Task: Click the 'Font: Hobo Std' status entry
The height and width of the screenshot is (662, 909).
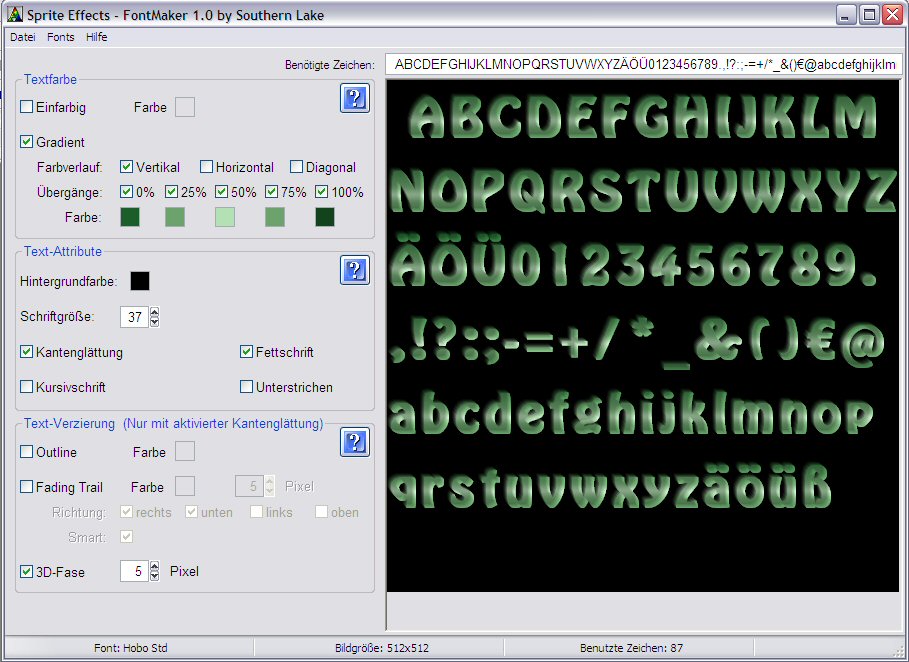Action: click(130, 648)
